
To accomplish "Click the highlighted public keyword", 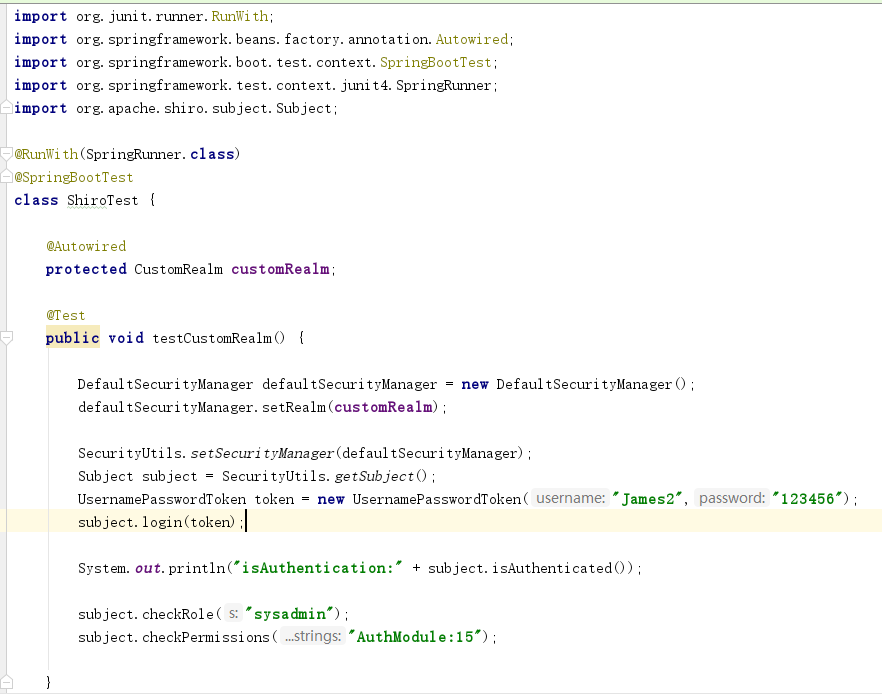I will (73, 338).
